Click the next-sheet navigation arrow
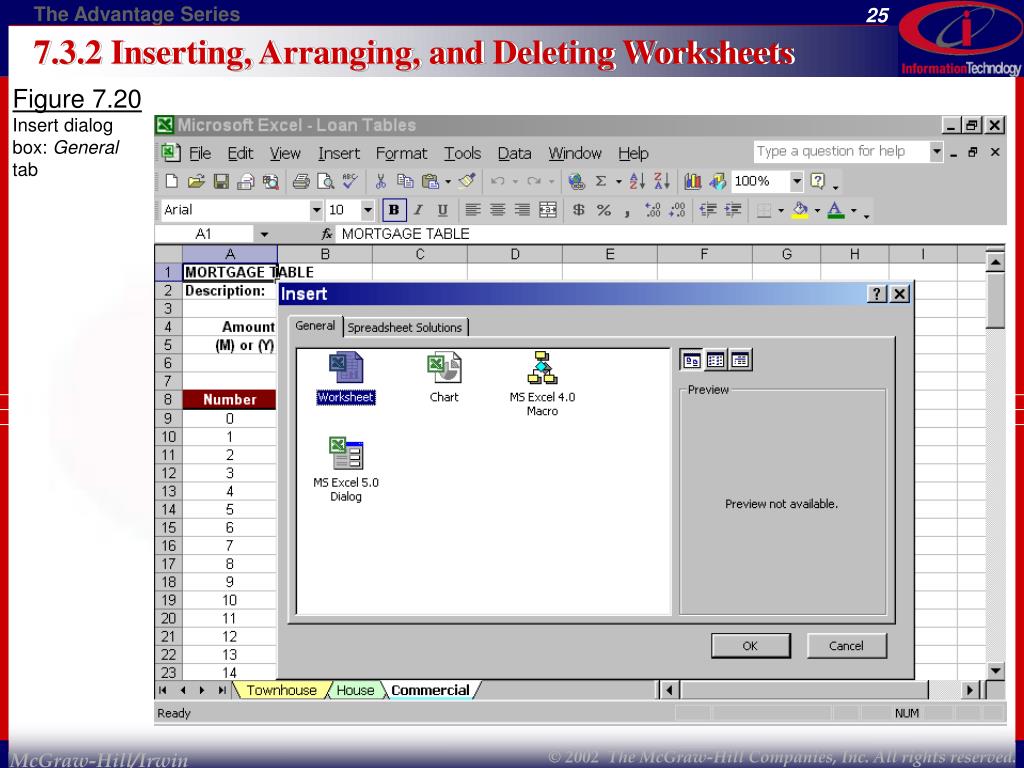 202,690
